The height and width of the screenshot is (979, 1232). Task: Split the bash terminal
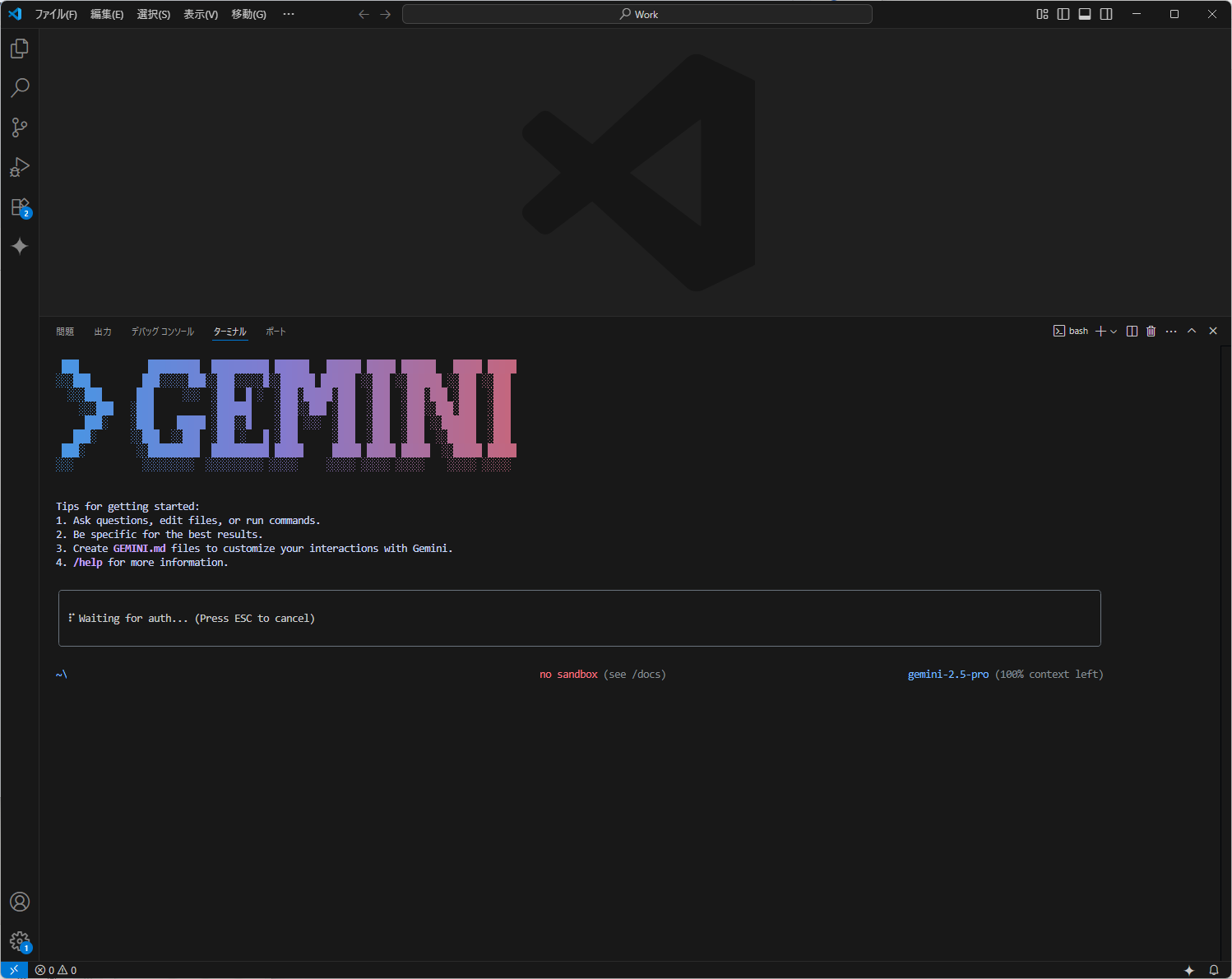(x=1132, y=331)
